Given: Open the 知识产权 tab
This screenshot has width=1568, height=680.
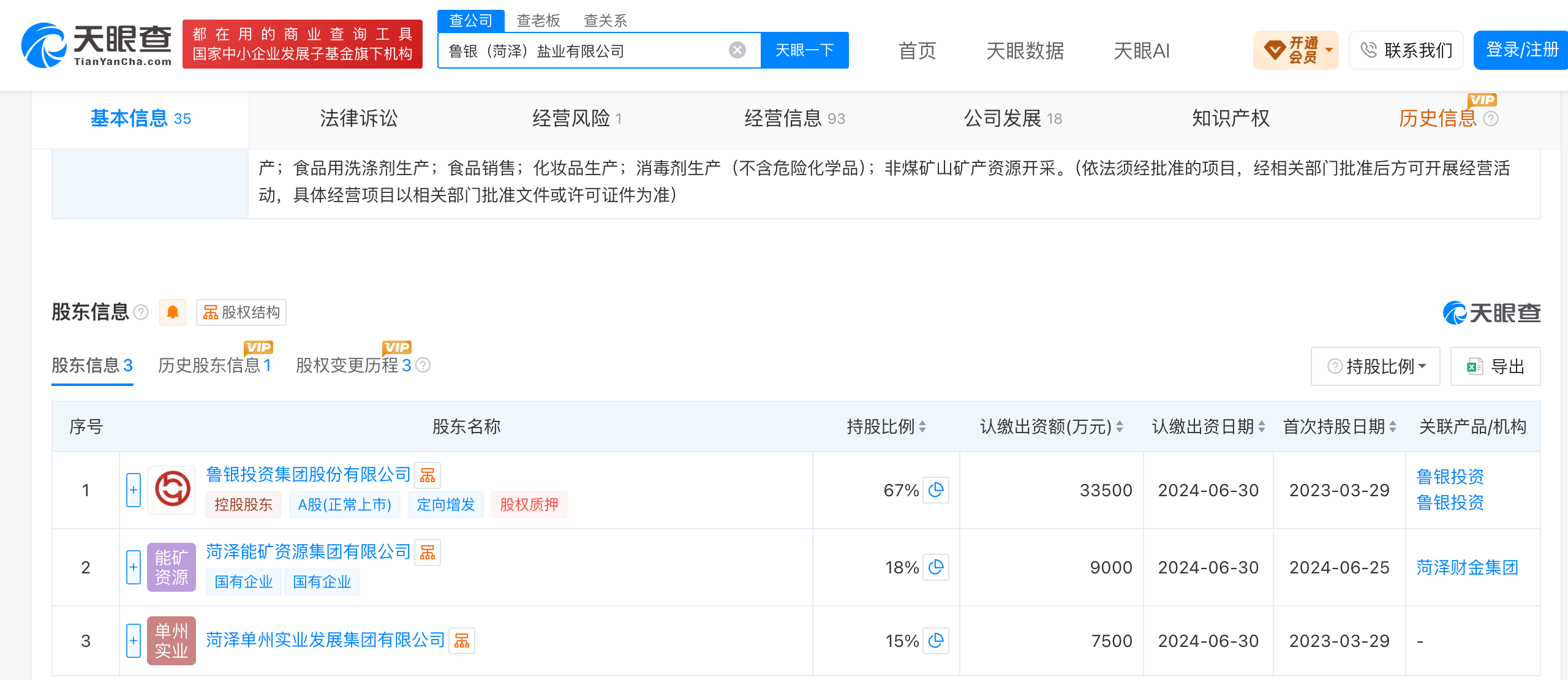Looking at the screenshot, I should pyautogui.click(x=1231, y=118).
